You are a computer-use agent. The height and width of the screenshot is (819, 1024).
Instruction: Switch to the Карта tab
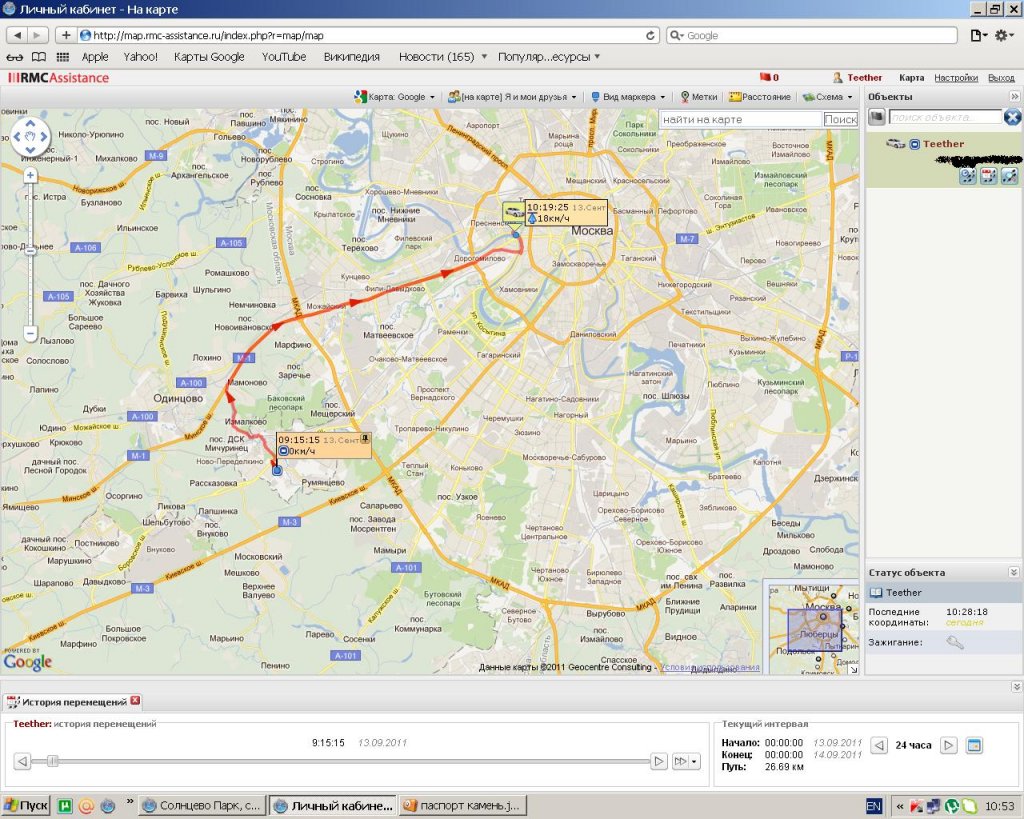click(x=911, y=78)
